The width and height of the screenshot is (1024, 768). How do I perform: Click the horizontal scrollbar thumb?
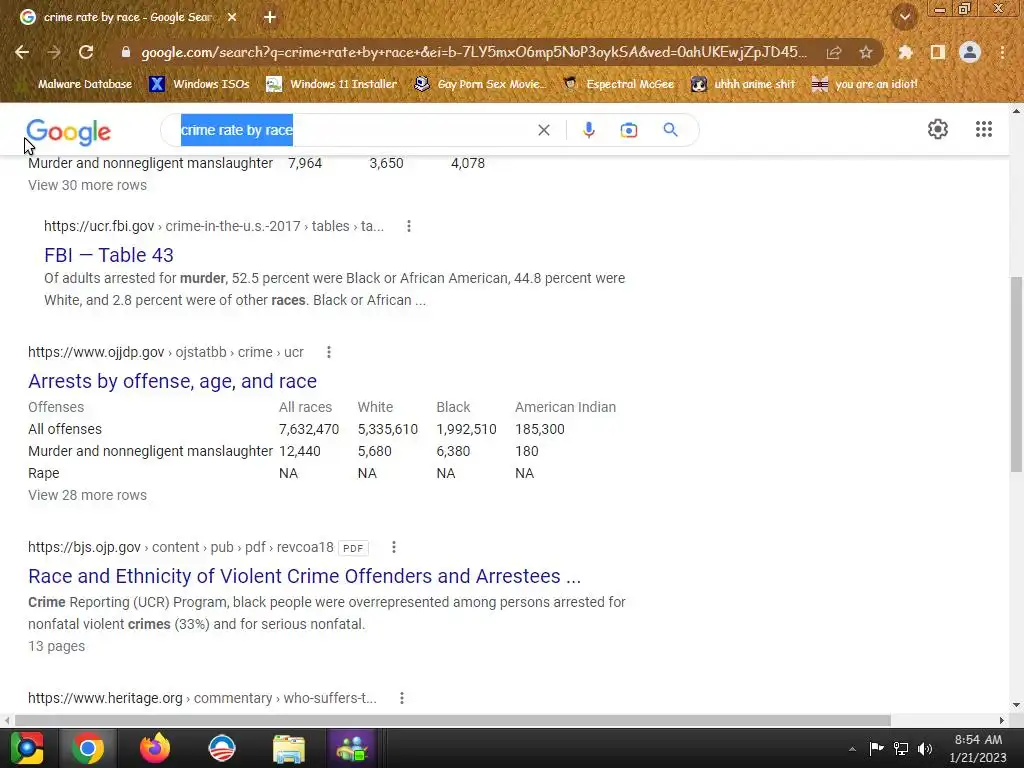point(453,720)
